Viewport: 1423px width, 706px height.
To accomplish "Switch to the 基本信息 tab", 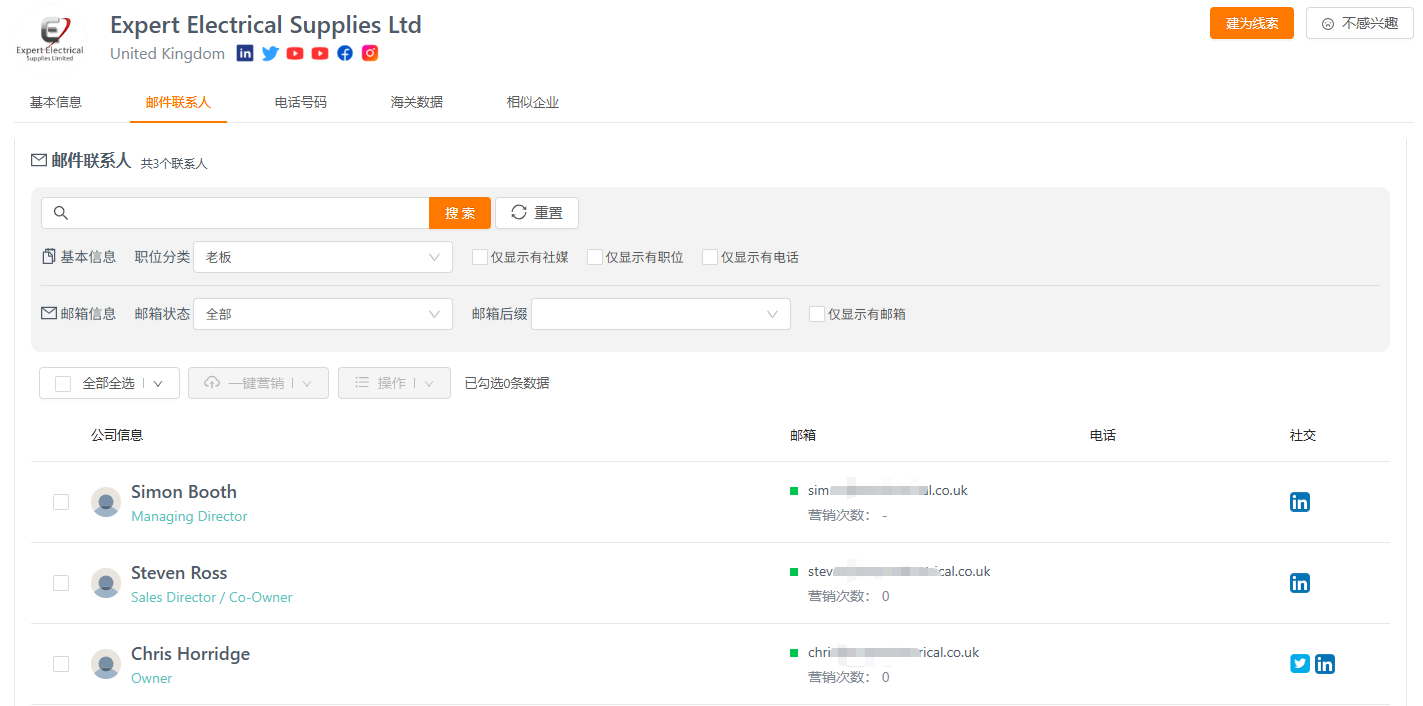I will (56, 102).
